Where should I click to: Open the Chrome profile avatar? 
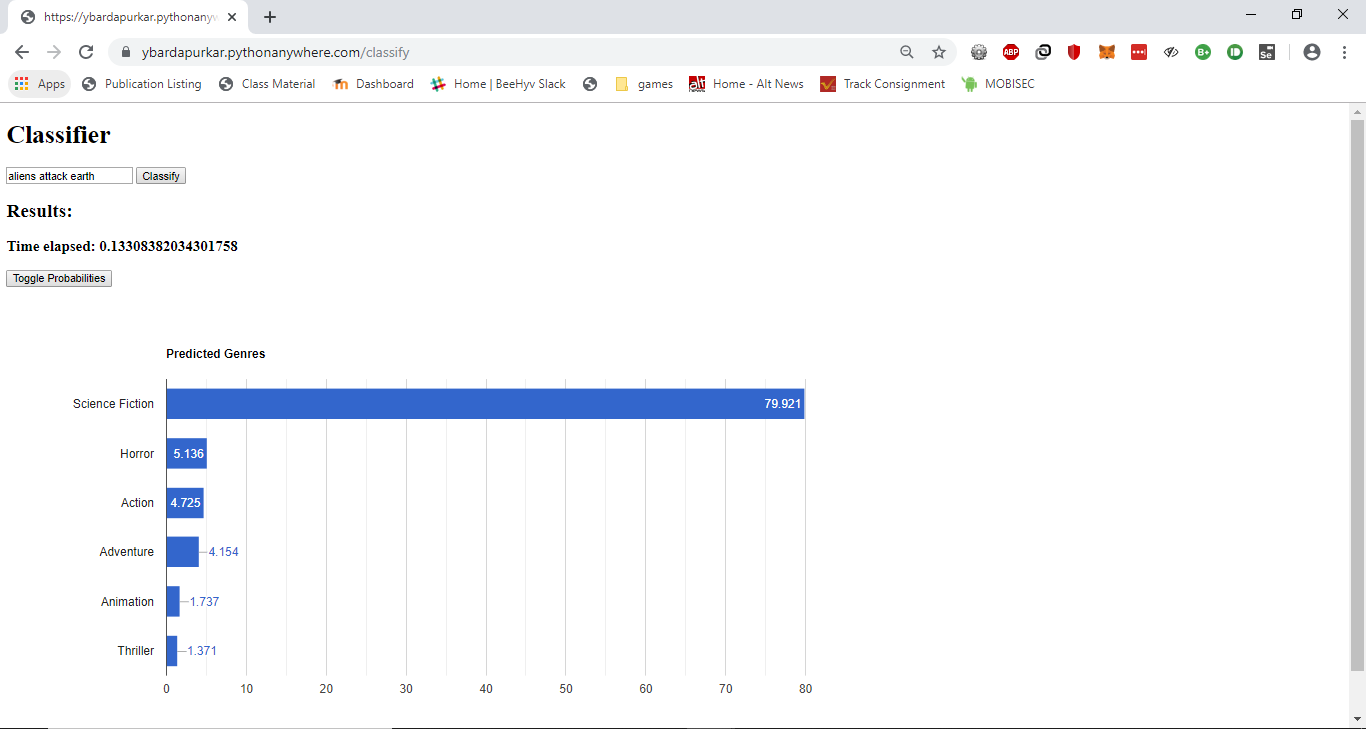pyautogui.click(x=1312, y=52)
